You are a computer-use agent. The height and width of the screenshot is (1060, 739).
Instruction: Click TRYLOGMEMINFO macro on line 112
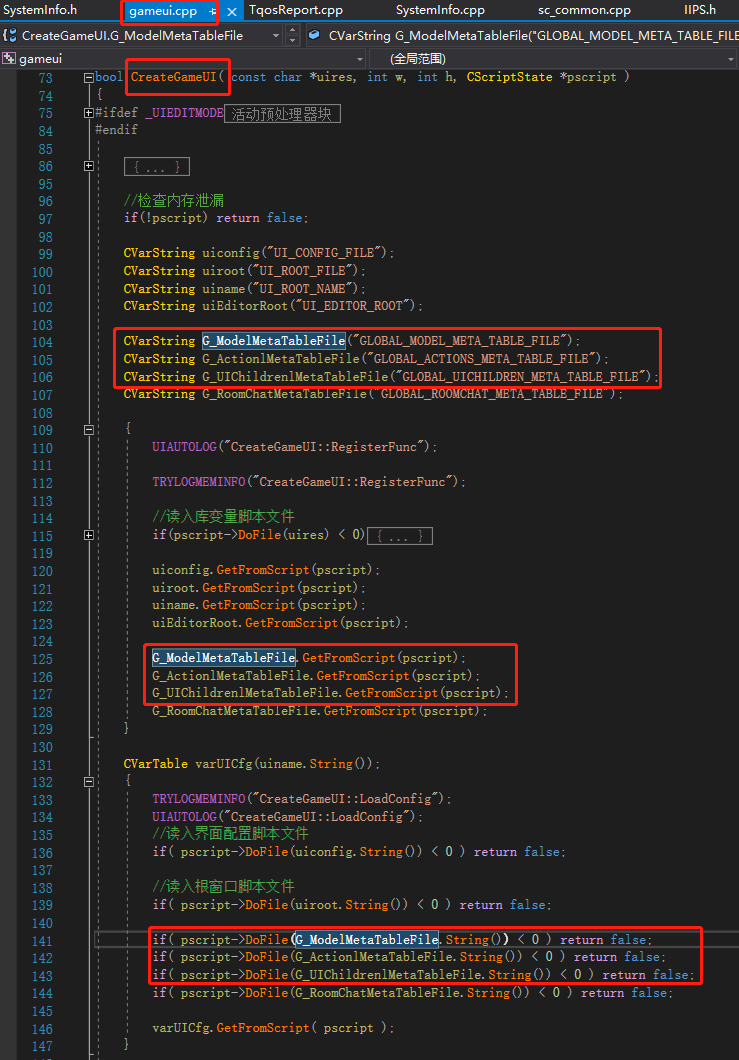199,482
